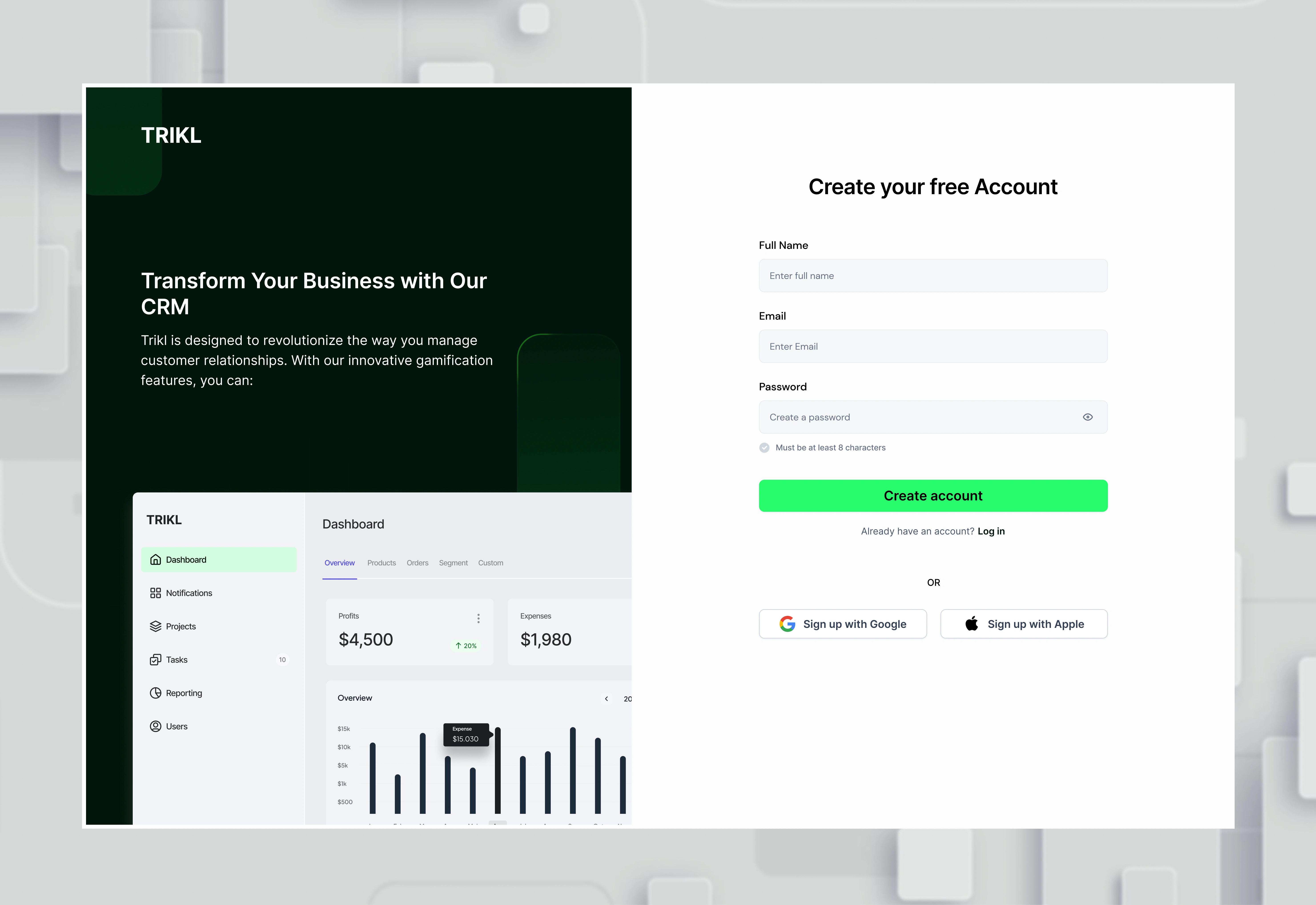Viewport: 1316px width, 905px height.
Task: Click the $1,980 expenses value
Action: tap(546, 640)
